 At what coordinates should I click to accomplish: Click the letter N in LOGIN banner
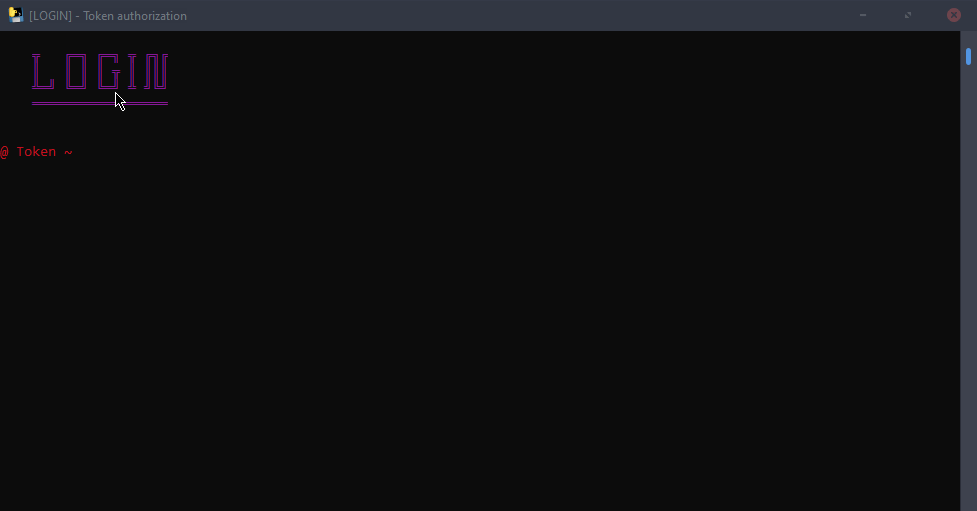[156, 72]
